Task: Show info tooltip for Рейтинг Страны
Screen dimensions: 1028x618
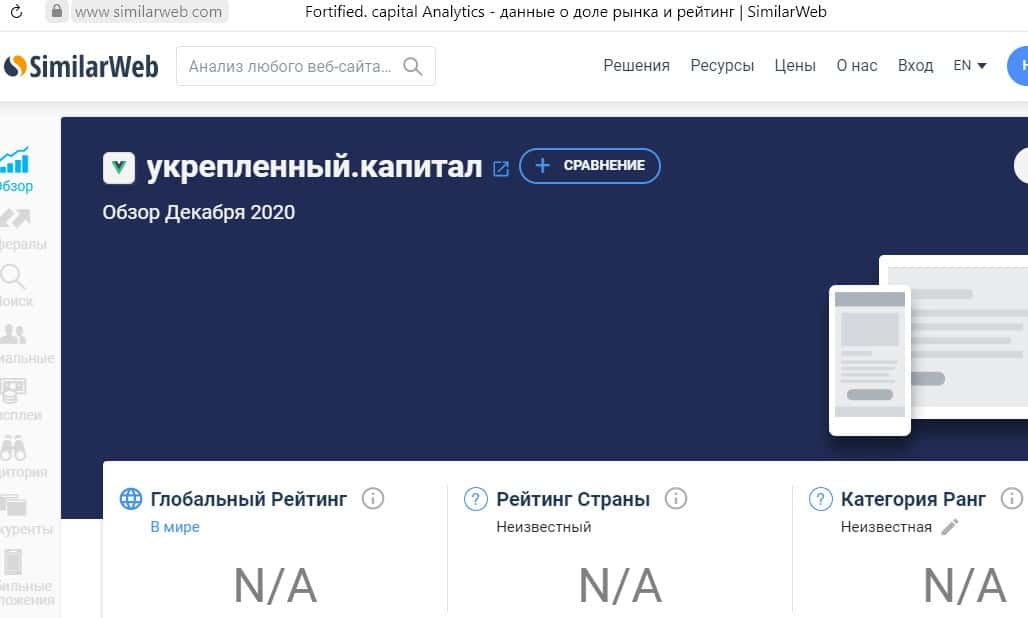Action: pos(676,499)
